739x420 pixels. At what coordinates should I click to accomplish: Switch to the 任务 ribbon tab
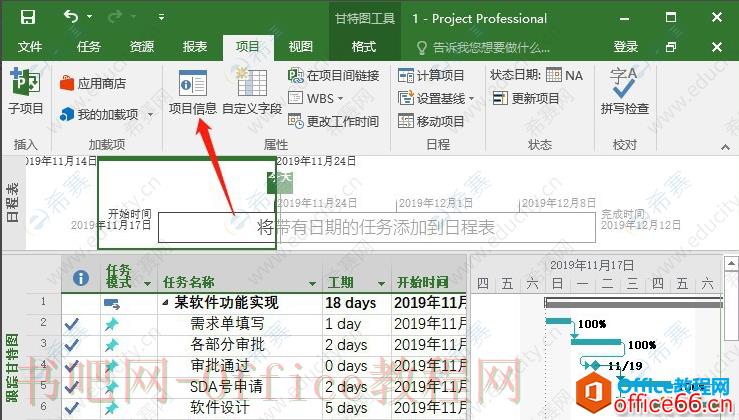click(x=89, y=47)
